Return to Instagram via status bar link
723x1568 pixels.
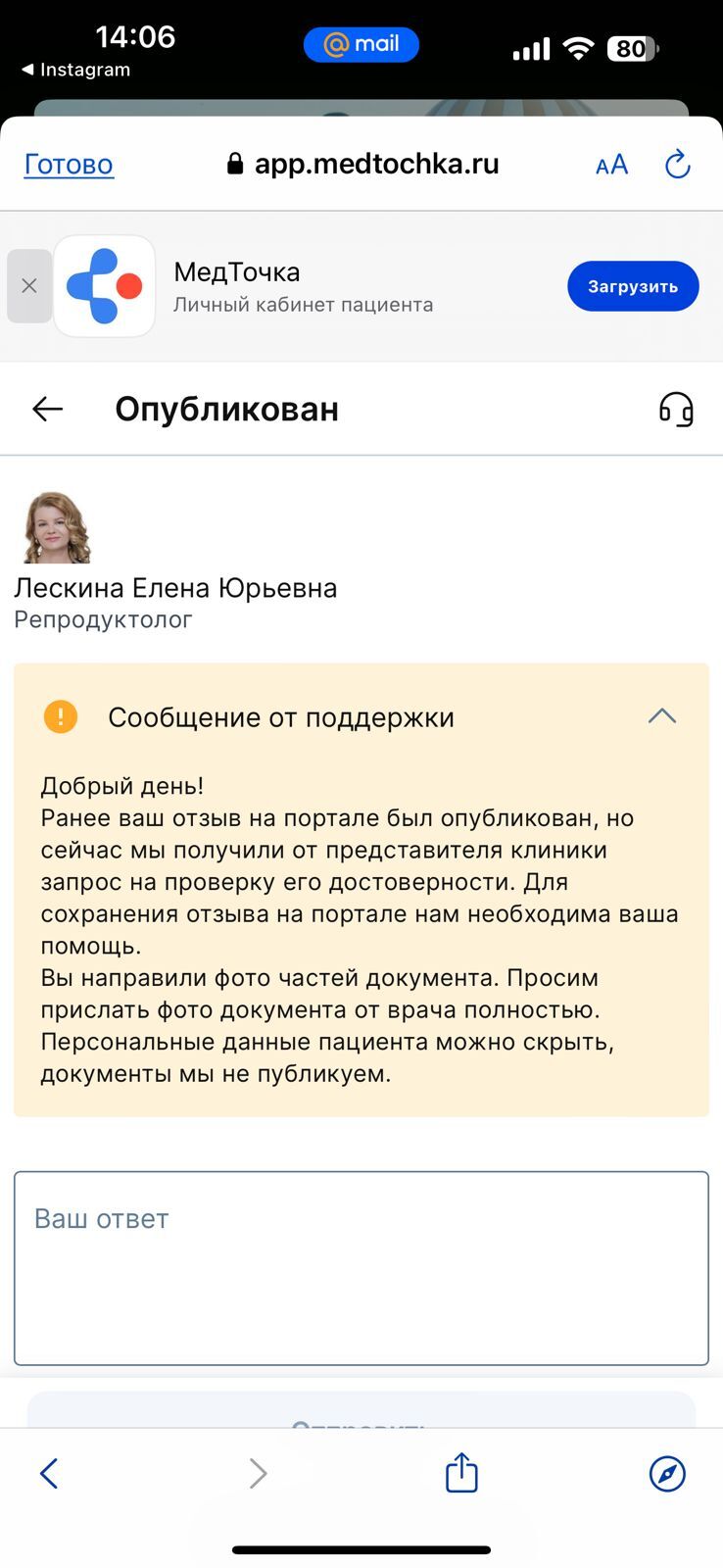76,71
